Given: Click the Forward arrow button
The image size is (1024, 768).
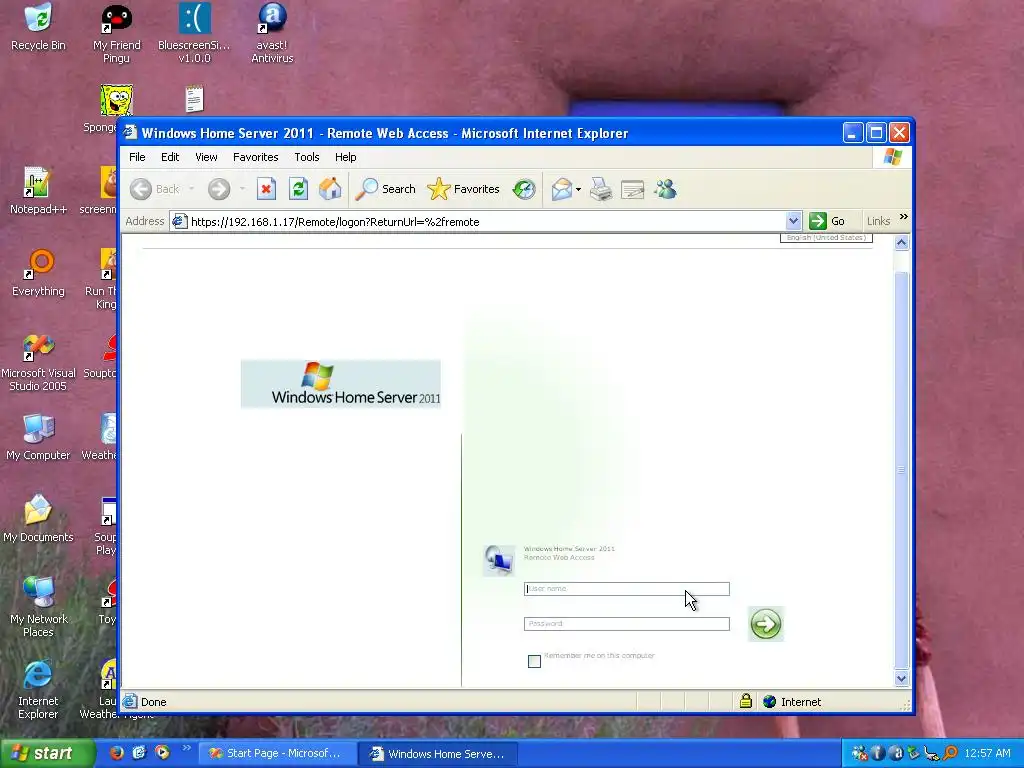Looking at the screenshot, I should click(219, 189).
